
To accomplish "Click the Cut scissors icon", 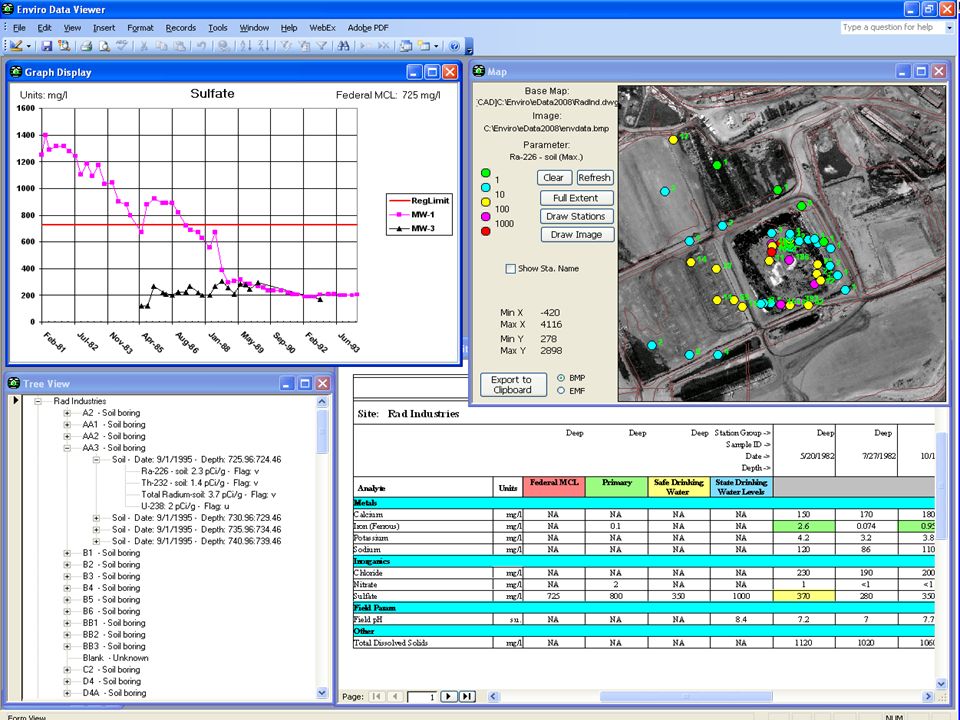I will pos(144,46).
